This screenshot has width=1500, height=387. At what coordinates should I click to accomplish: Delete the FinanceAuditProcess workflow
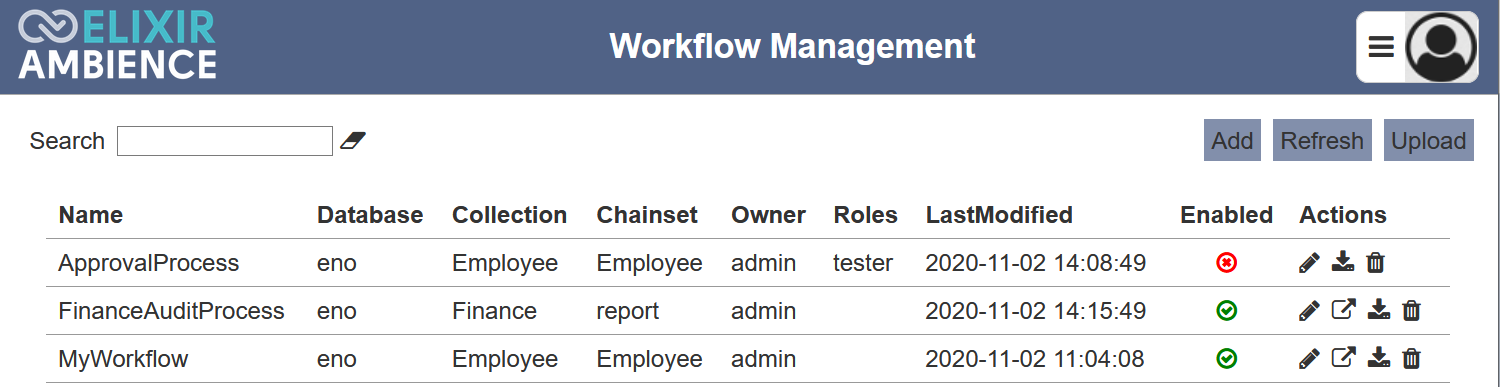pyautogui.click(x=1411, y=311)
